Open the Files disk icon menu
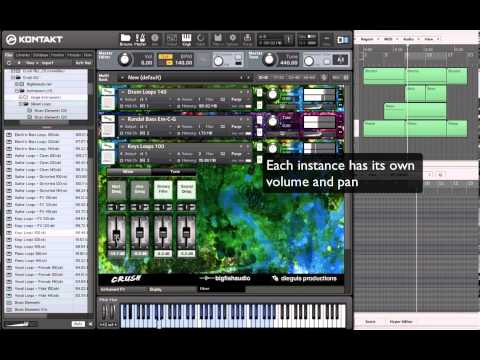The width and height of the screenshot is (480, 360). coord(218,39)
